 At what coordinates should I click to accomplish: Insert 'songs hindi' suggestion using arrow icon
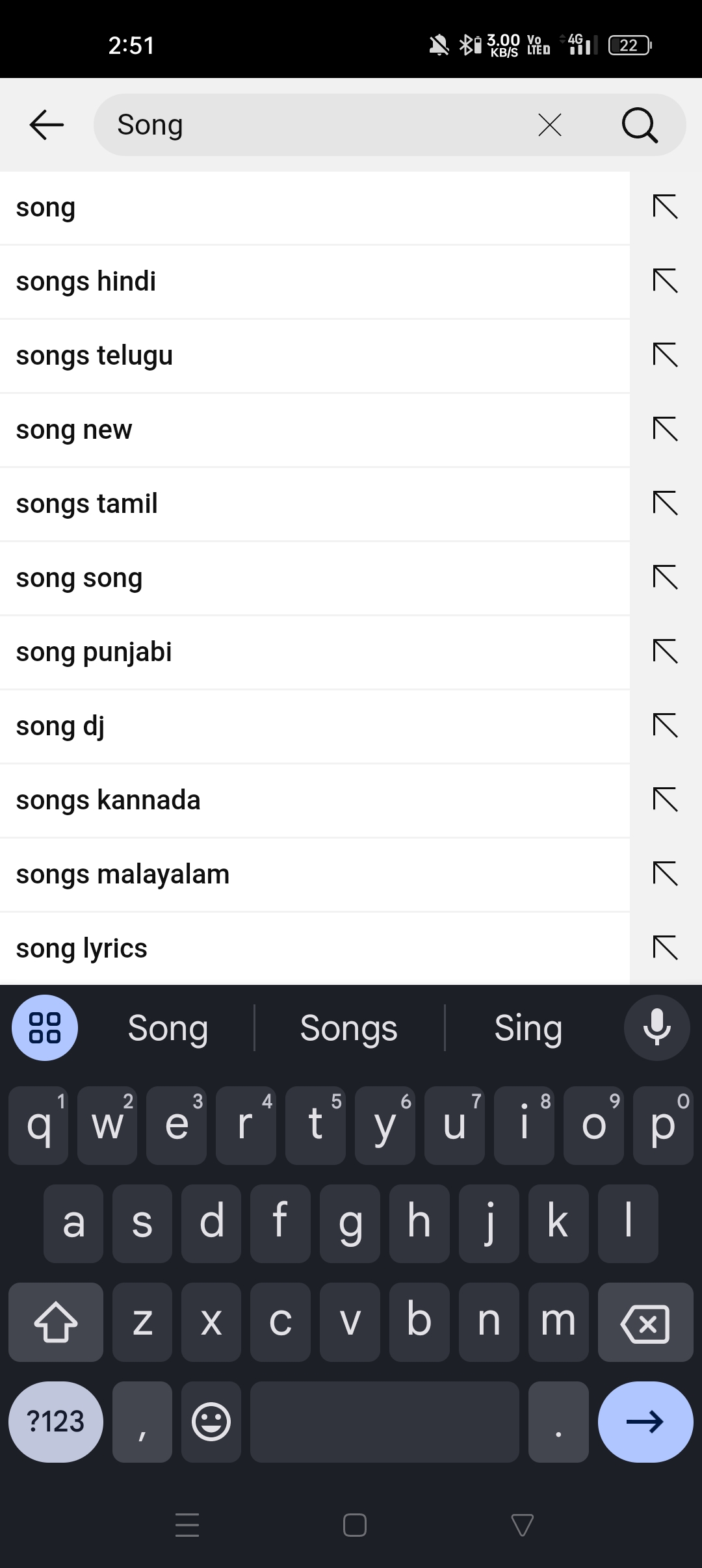665,281
